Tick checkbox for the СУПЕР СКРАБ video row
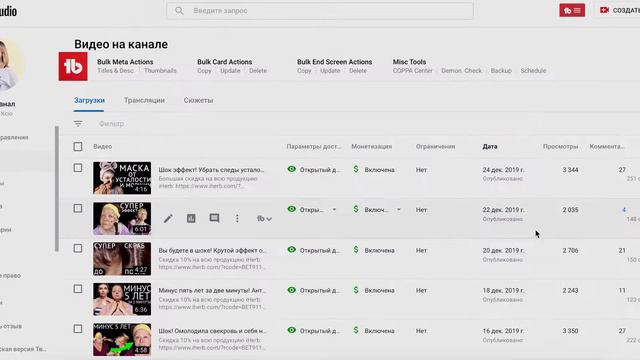 (78, 248)
